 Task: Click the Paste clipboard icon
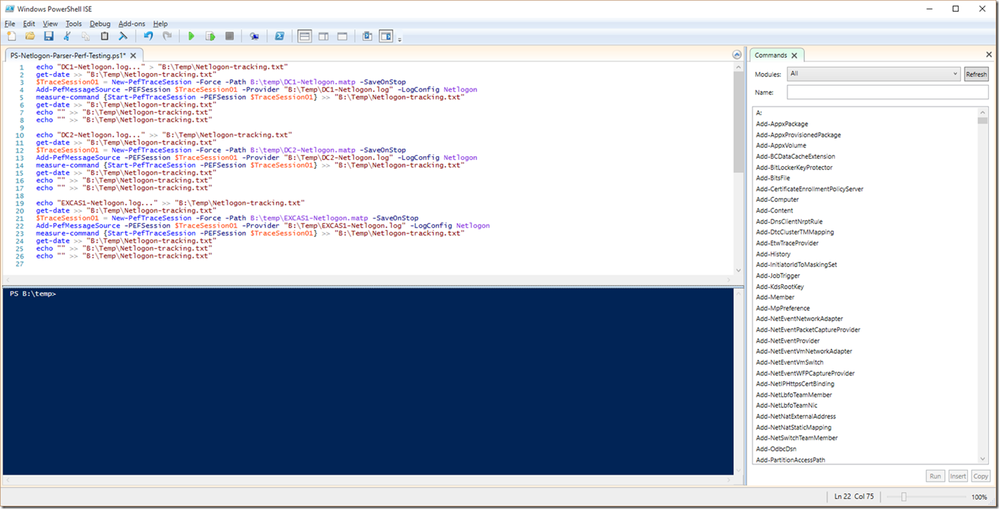coord(104,36)
